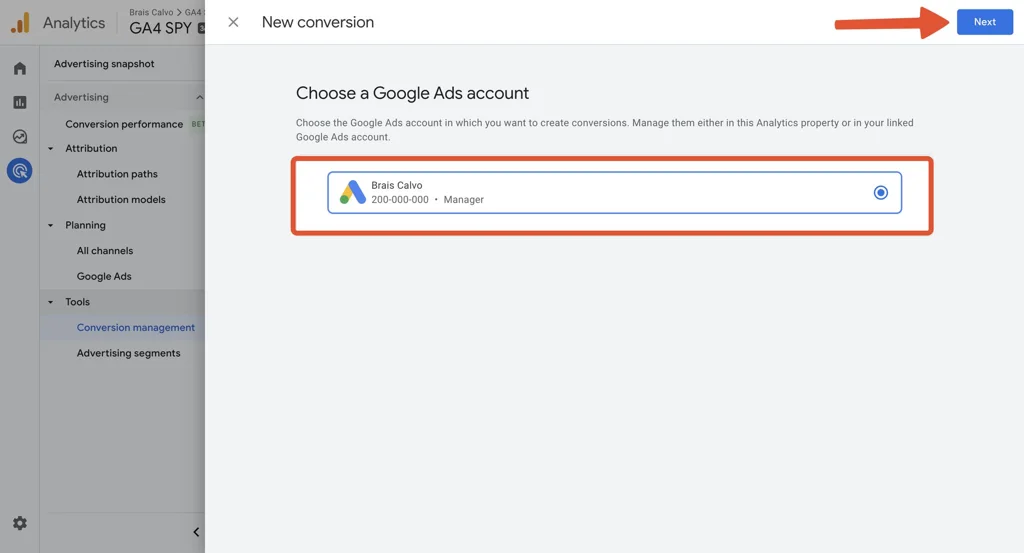
Task: Click the Next button
Action: click(985, 22)
